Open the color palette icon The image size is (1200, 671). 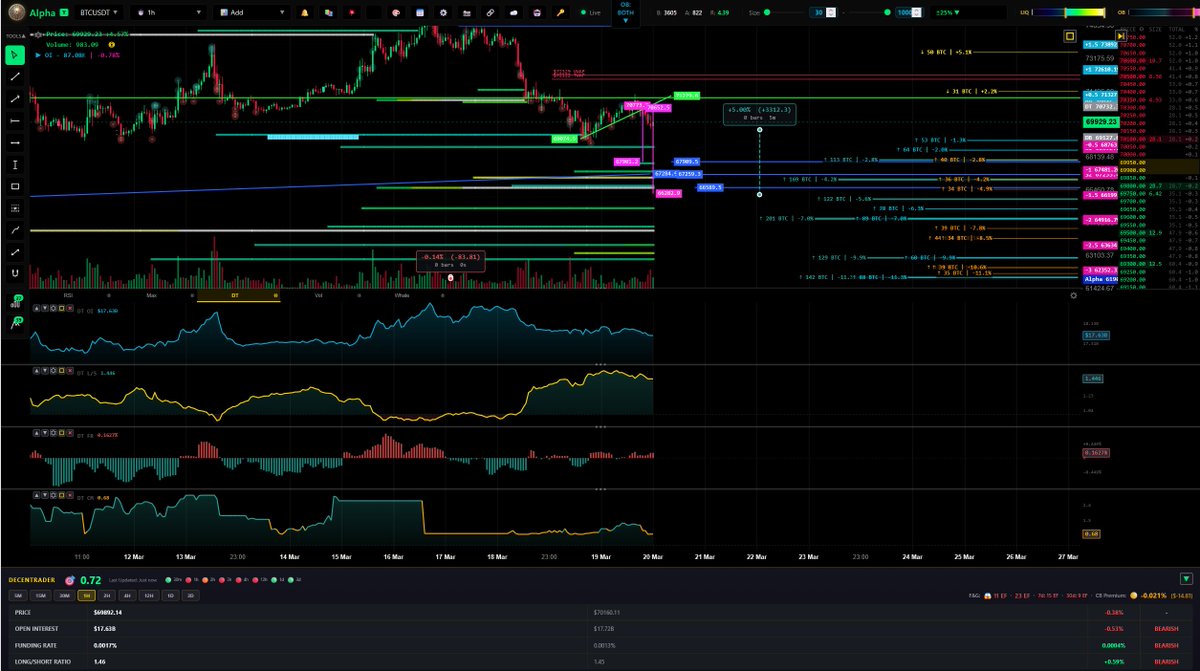tap(395, 13)
